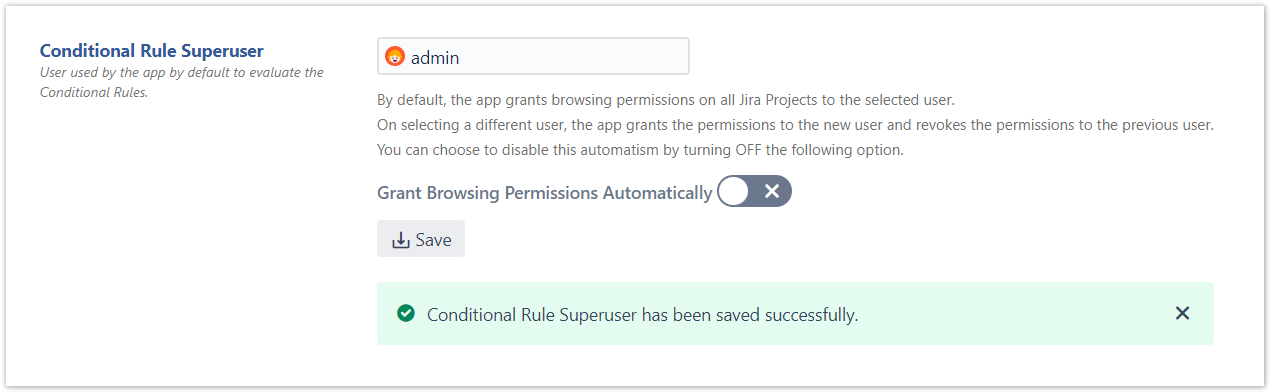Dismiss the success message with its X
The image size is (1270, 392).
(x=1182, y=314)
